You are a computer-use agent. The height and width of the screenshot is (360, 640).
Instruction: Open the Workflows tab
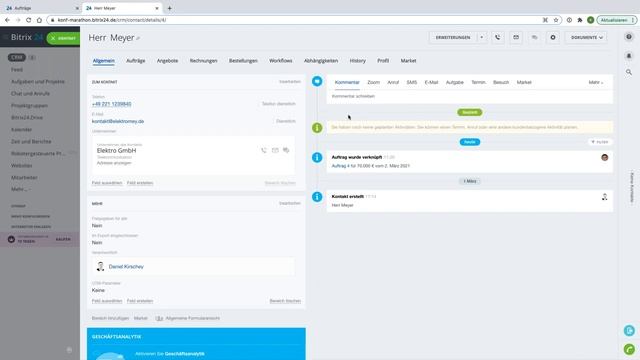click(x=280, y=61)
